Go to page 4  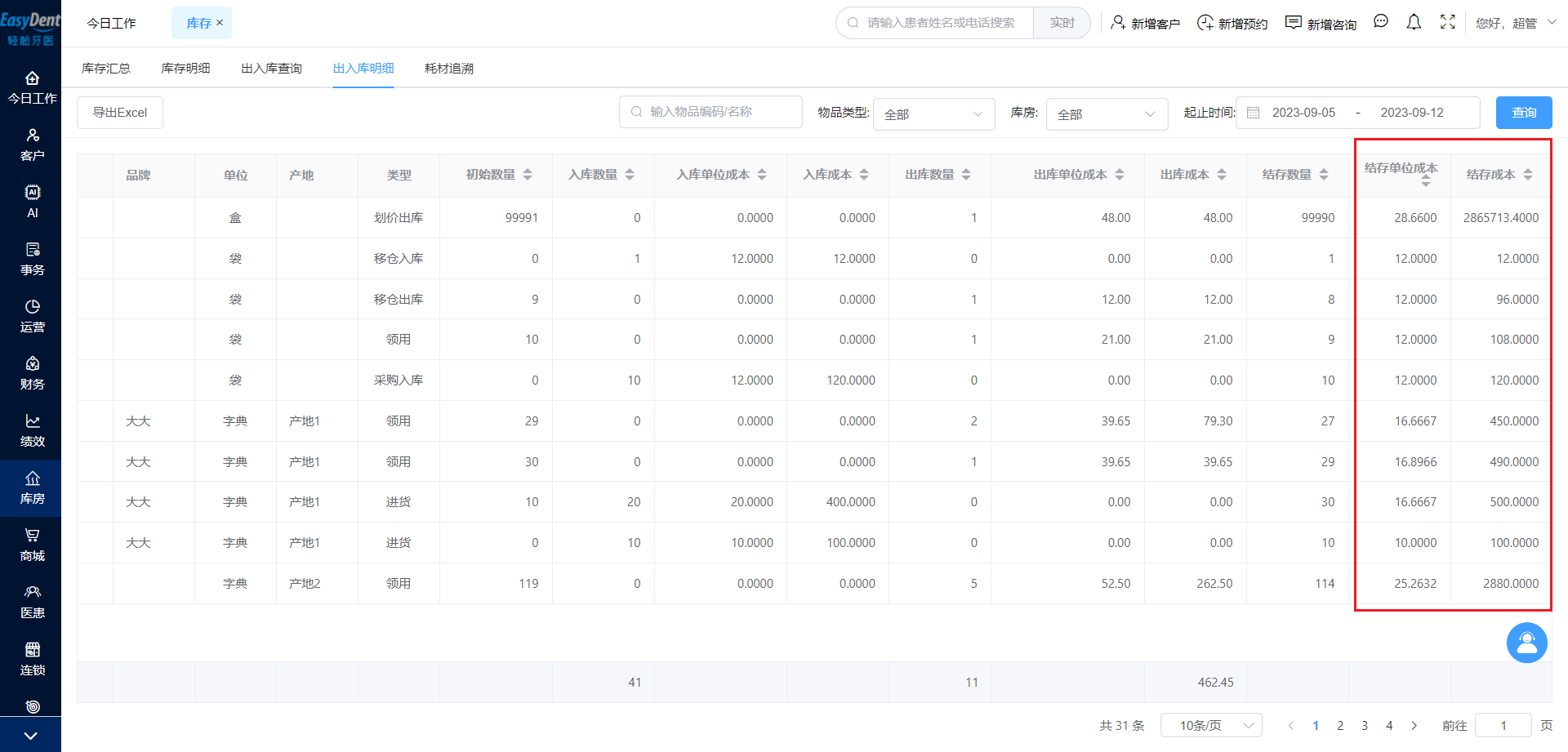tap(1389, 725)
